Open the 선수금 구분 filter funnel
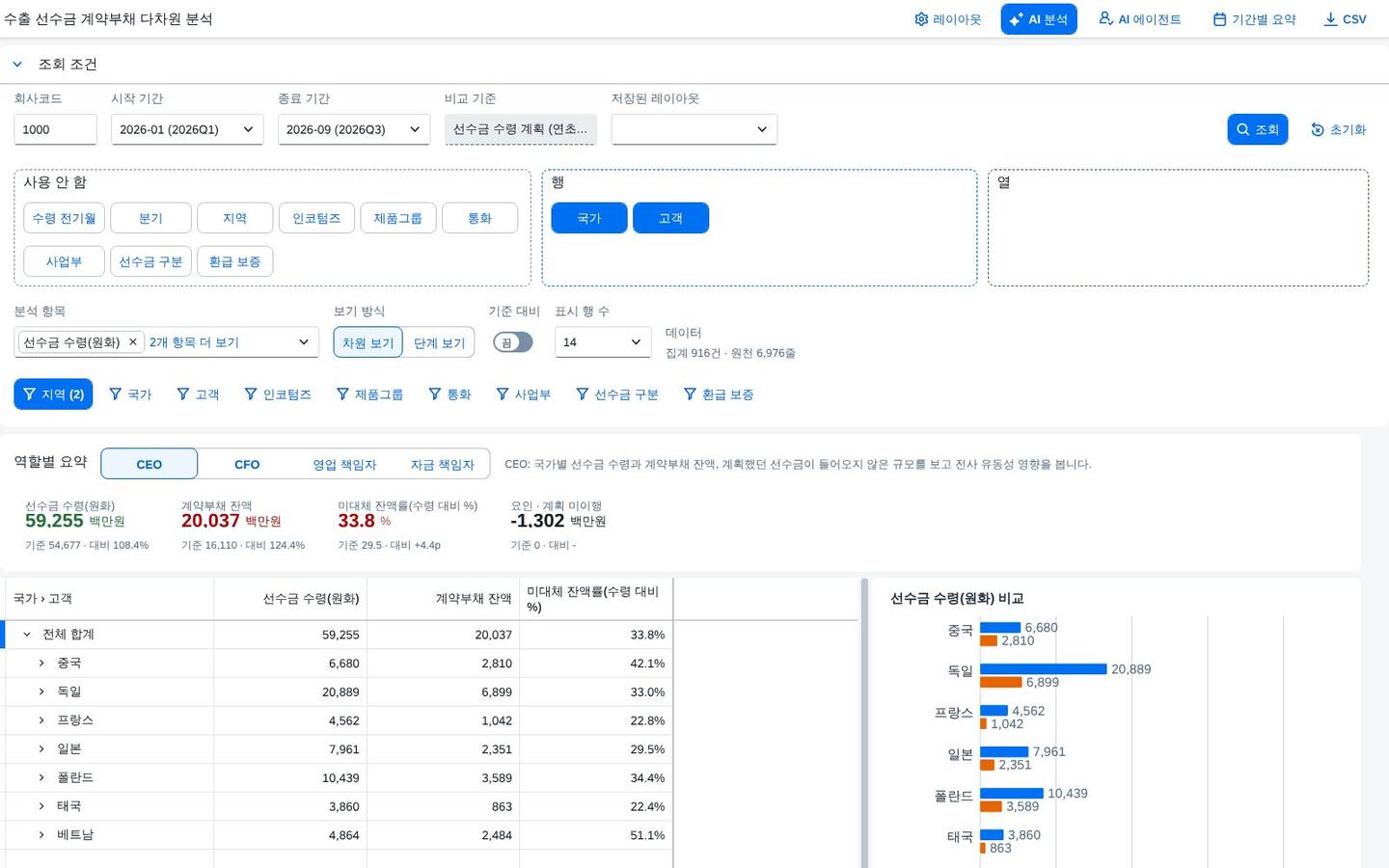The image size is (1389, 868). 617,394
